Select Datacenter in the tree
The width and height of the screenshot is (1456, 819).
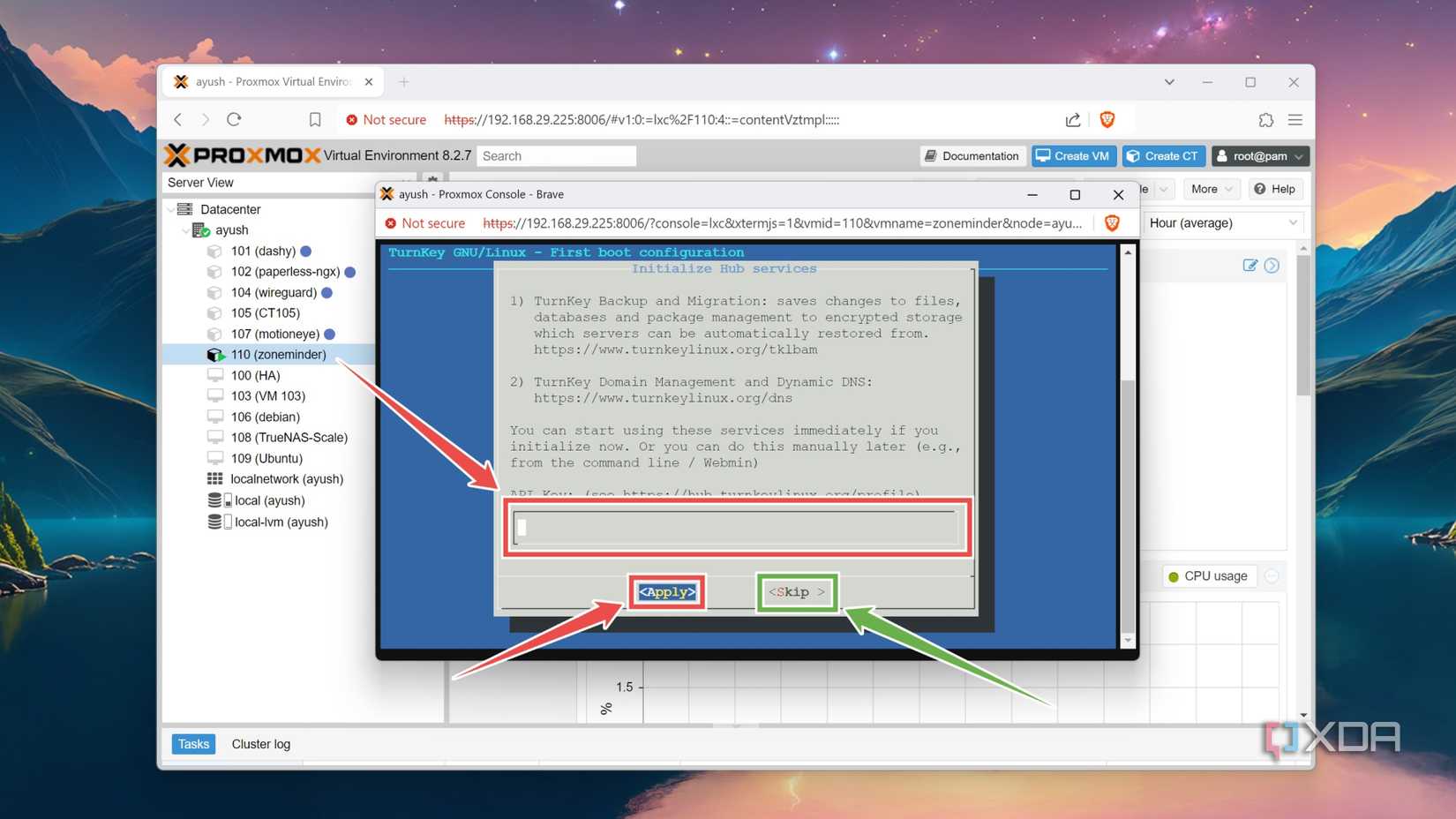(230, 209)
